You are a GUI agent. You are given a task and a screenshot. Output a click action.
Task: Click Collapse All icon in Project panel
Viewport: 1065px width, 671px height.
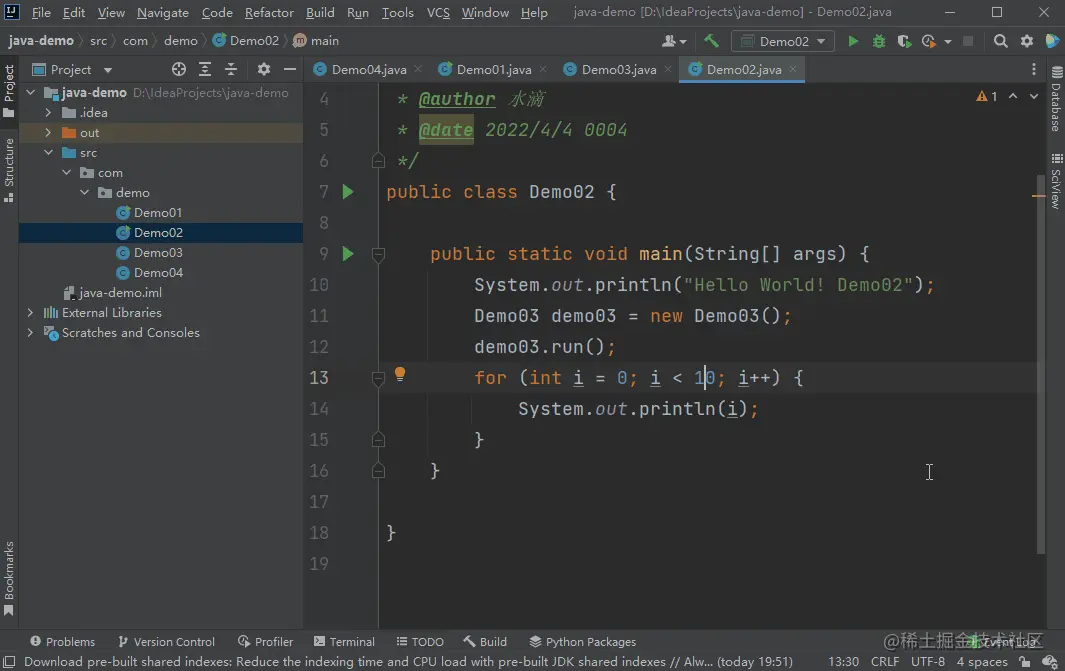231,69
